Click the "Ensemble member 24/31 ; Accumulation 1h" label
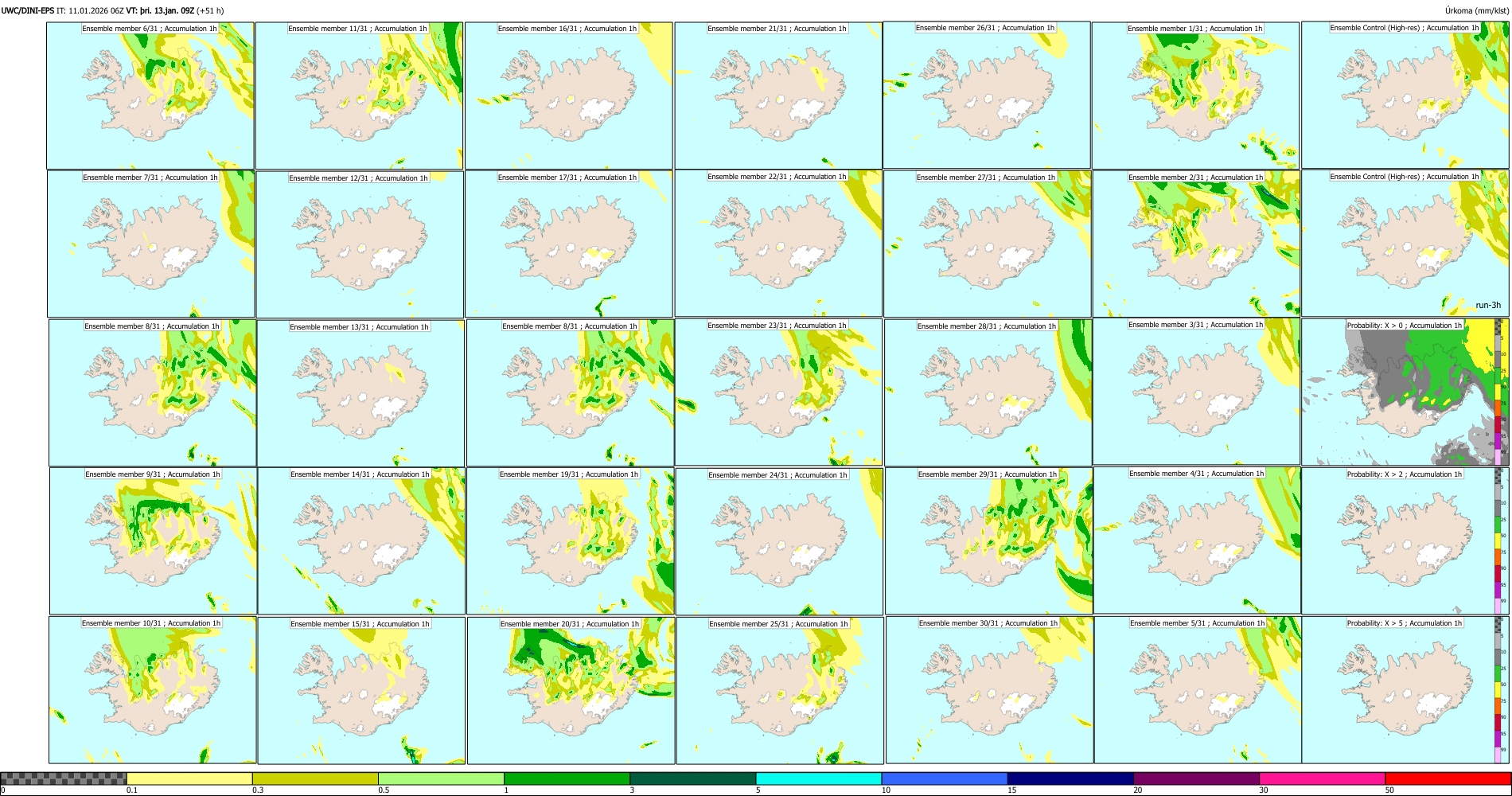 click(x=777, y=475)
